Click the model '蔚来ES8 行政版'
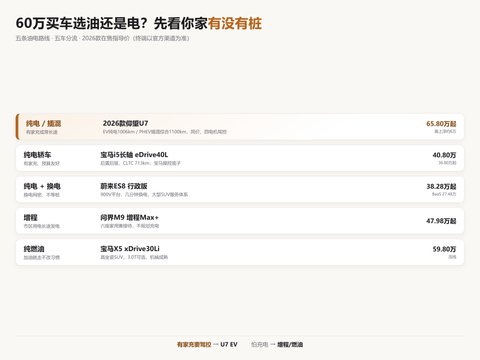Viewport: 480px width, 360px height. point(124,186)
